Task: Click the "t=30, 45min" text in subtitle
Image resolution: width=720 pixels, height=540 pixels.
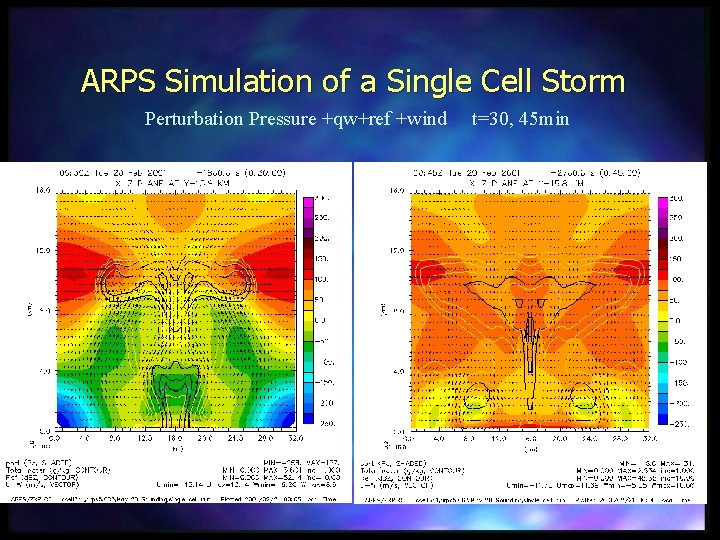Action: [521, 118]
